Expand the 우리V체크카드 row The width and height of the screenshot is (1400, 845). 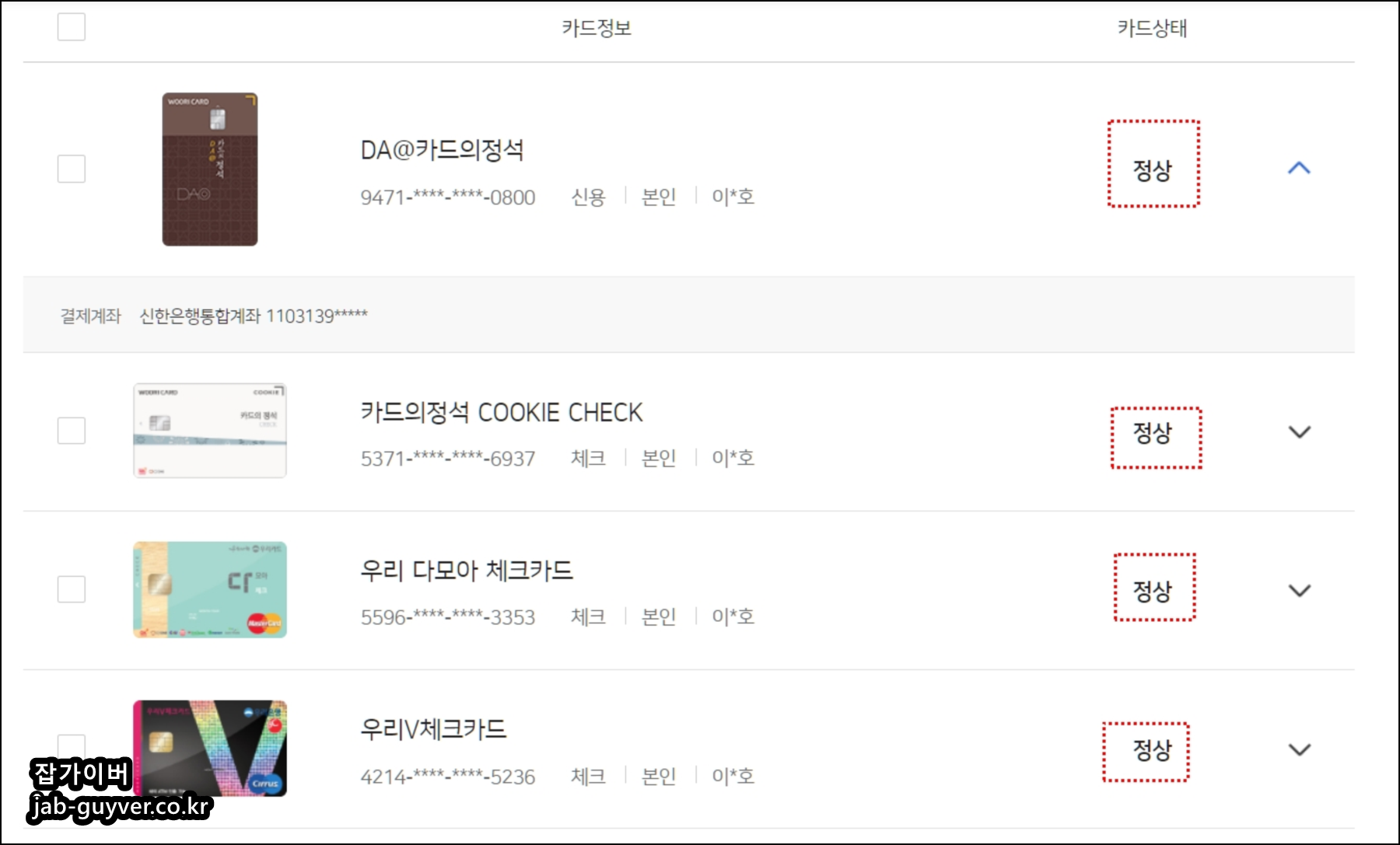(1300, 749)
